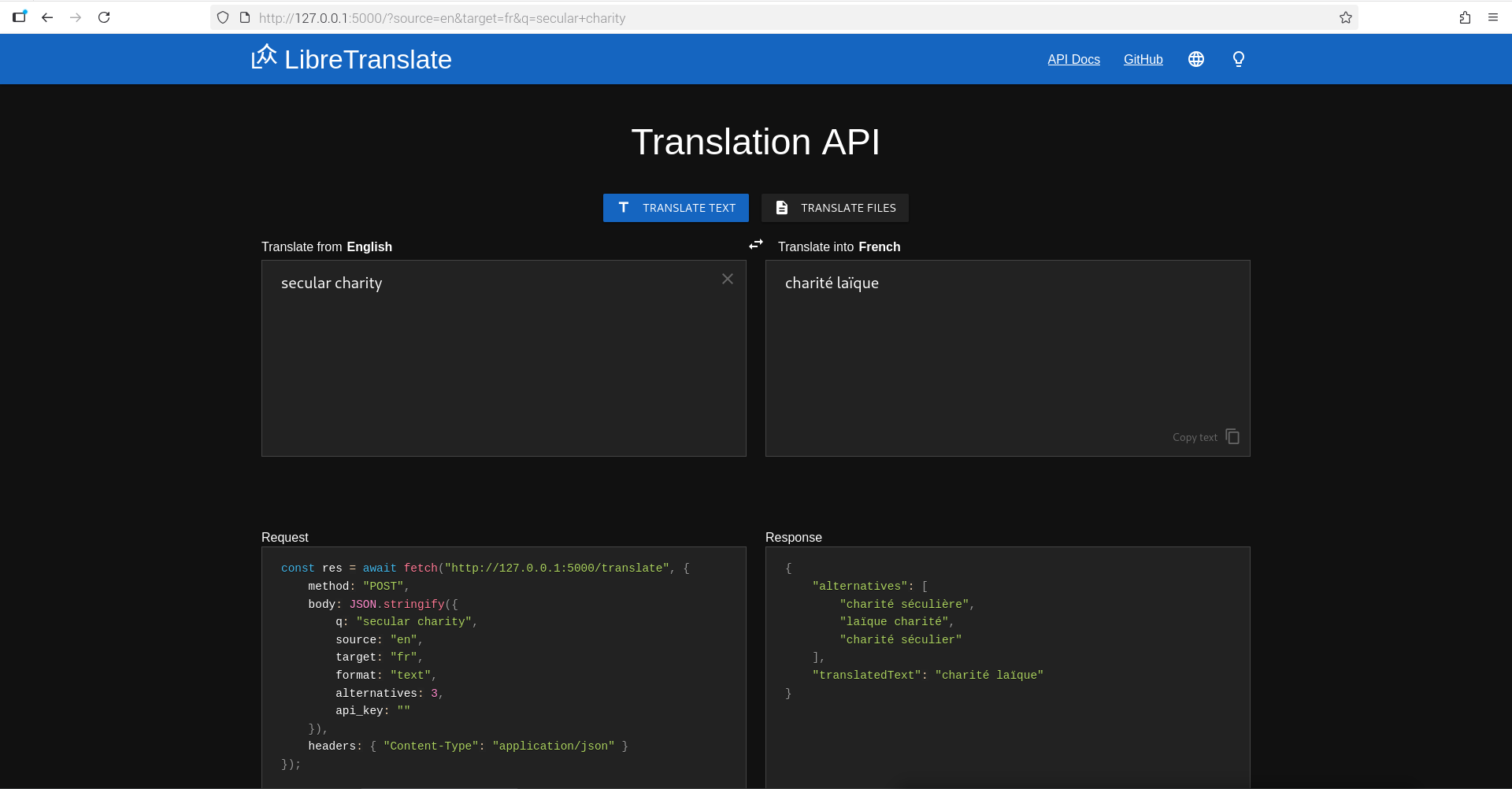Click the LibreTranslate logo icon
Image resolution: width=1512 pixels, height=789 pixels.
(265, 57)
